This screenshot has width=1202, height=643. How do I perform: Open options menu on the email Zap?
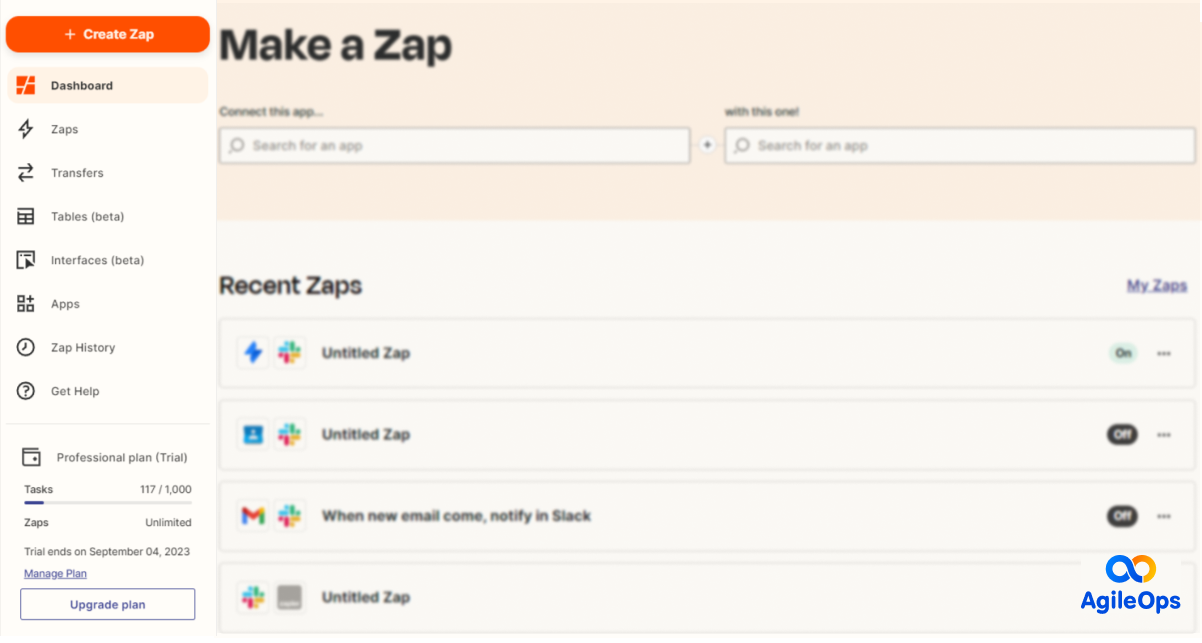(1163, 516)
